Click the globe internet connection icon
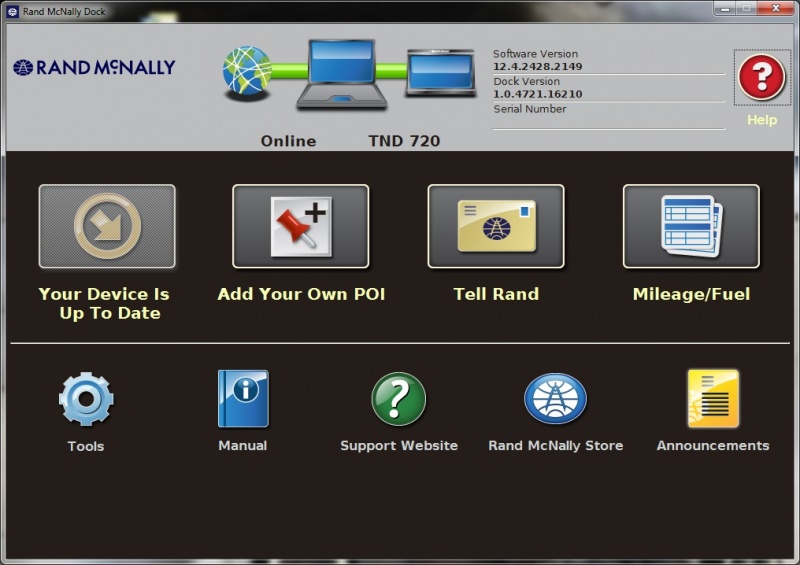 pos(247,71)
